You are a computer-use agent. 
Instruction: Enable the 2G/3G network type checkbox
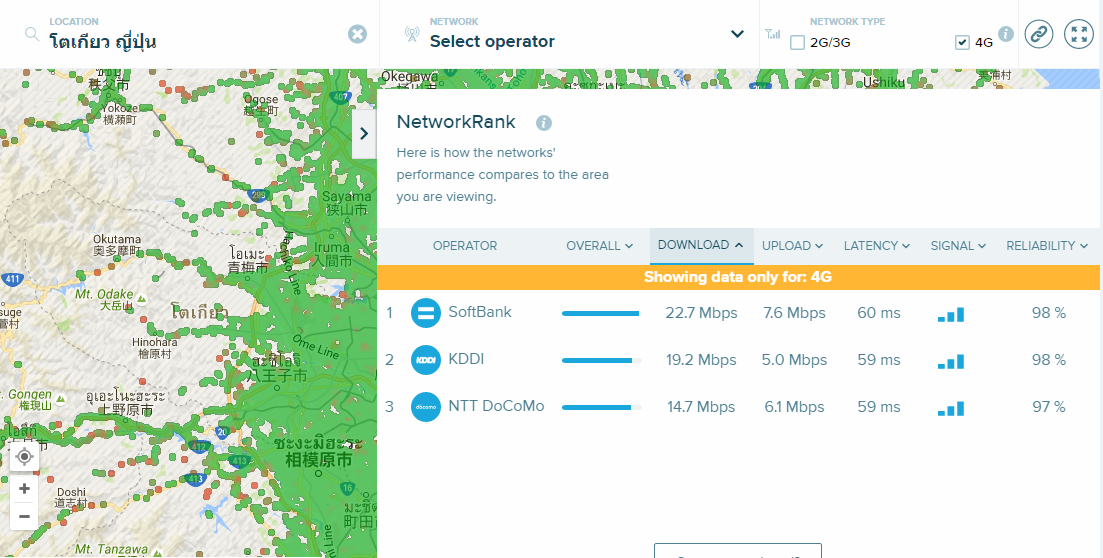tap(797, 42)
